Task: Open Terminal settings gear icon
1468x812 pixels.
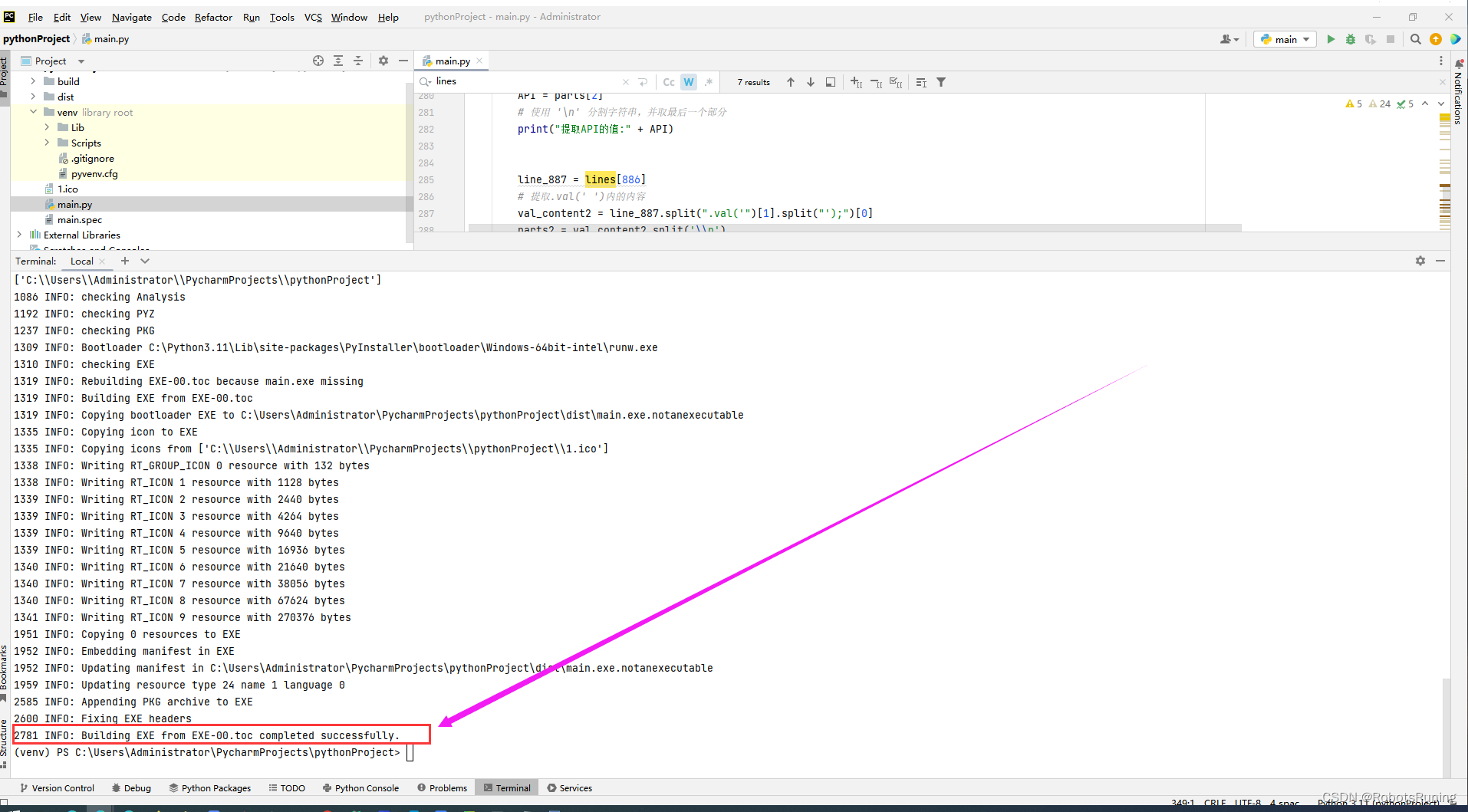Action: [1420, 261]
